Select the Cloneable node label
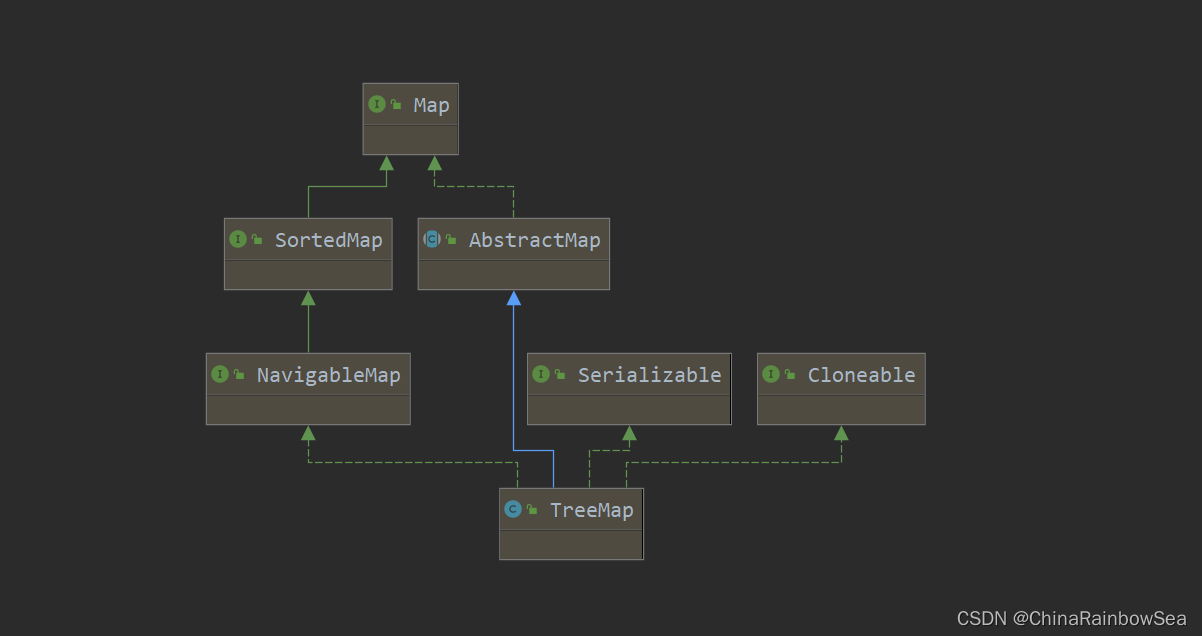The height and width of the screenshot is (636, 1202). (x=861, y=375)
